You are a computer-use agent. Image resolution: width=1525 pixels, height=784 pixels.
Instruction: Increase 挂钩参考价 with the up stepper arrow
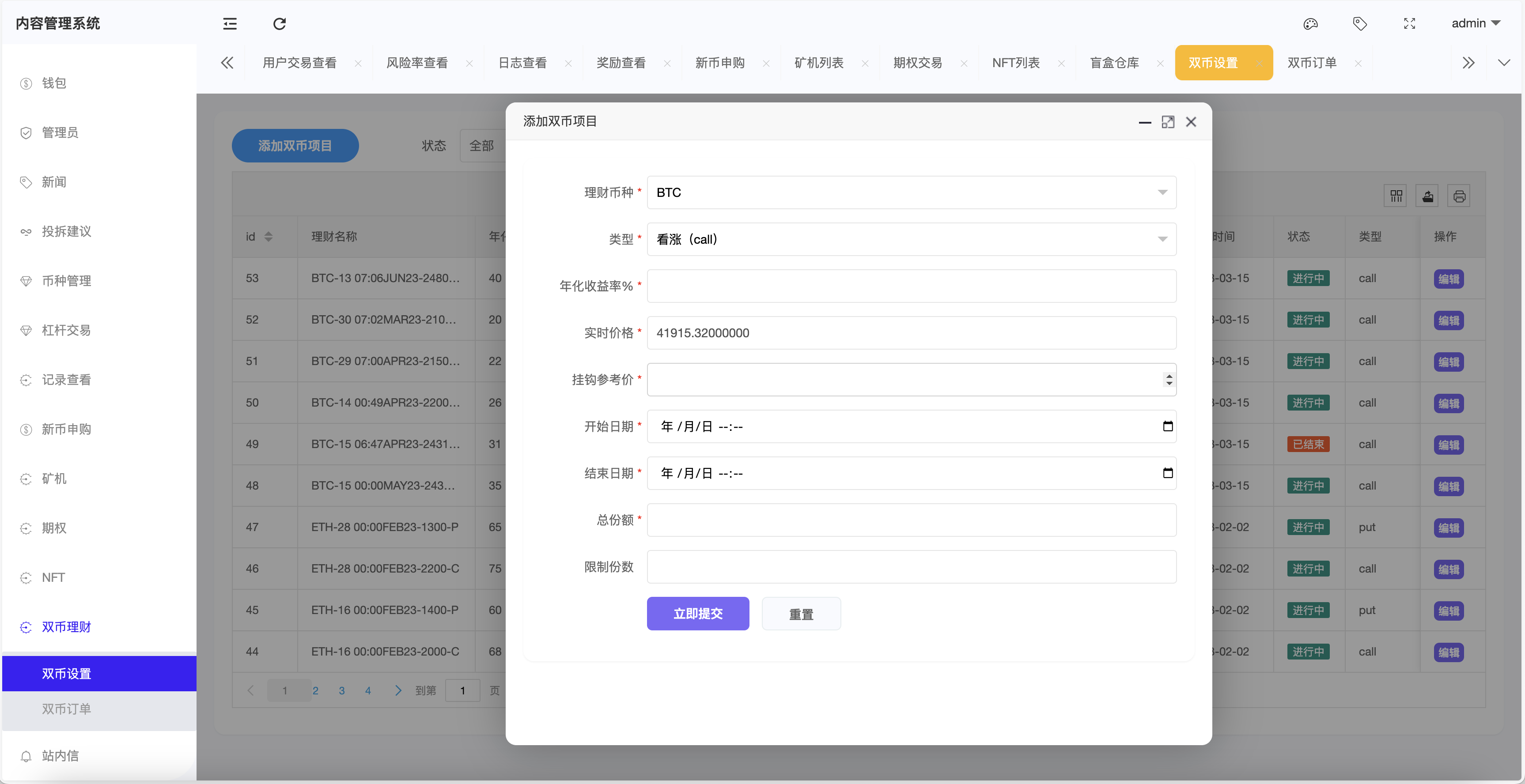coord(1169,376)
